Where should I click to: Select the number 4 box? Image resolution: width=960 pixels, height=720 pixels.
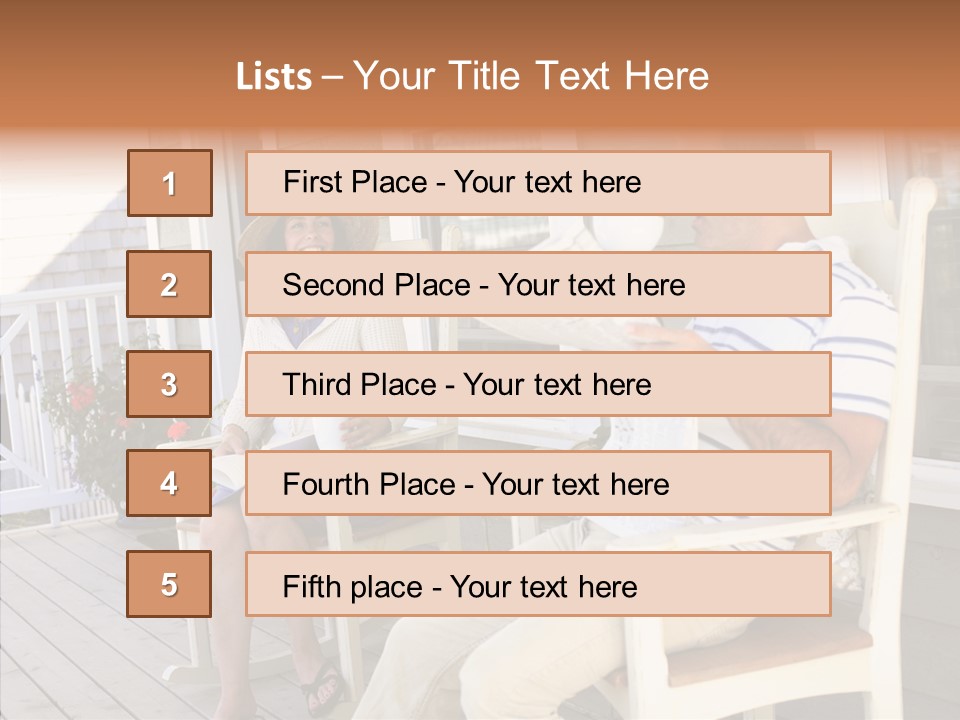pos(170,484)
